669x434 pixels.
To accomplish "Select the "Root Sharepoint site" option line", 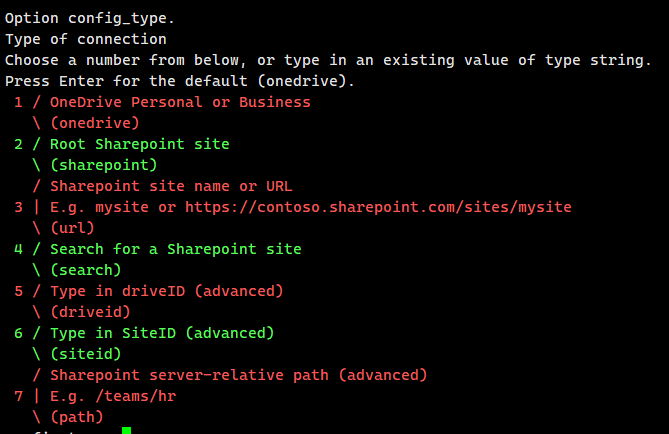I will pos(139,144).
